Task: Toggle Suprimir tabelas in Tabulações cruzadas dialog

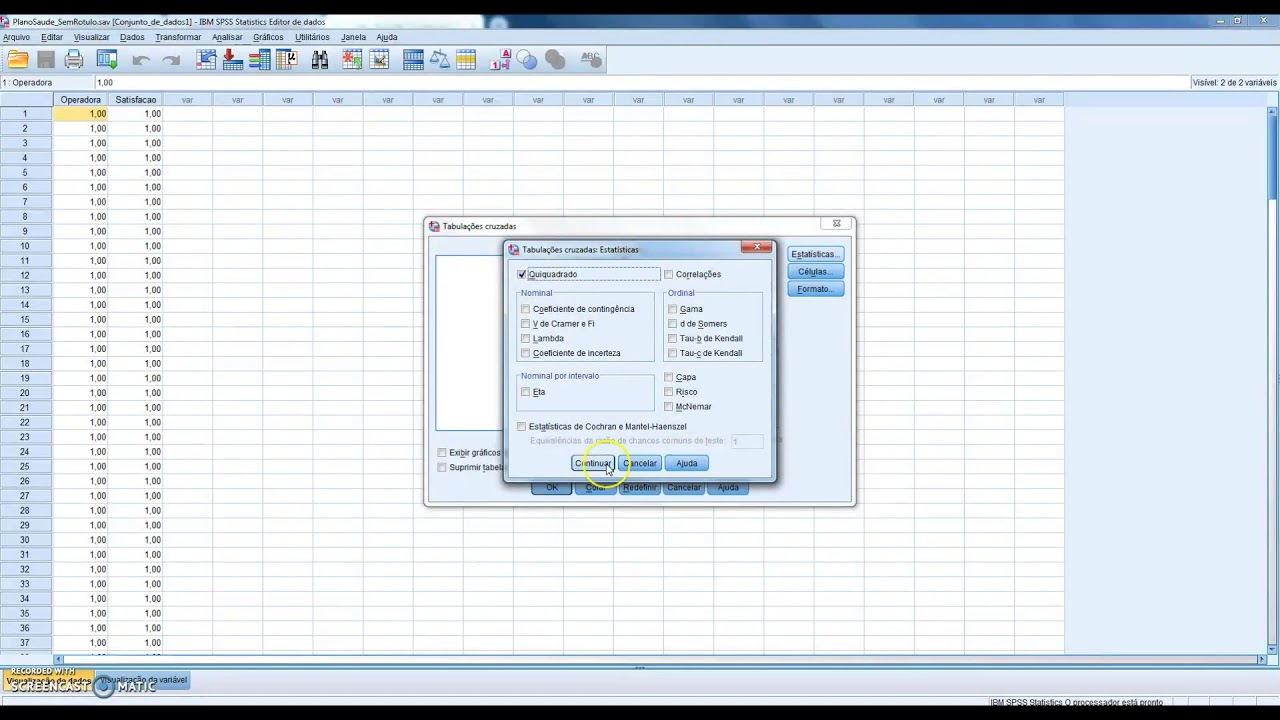Action: (442, 467)
